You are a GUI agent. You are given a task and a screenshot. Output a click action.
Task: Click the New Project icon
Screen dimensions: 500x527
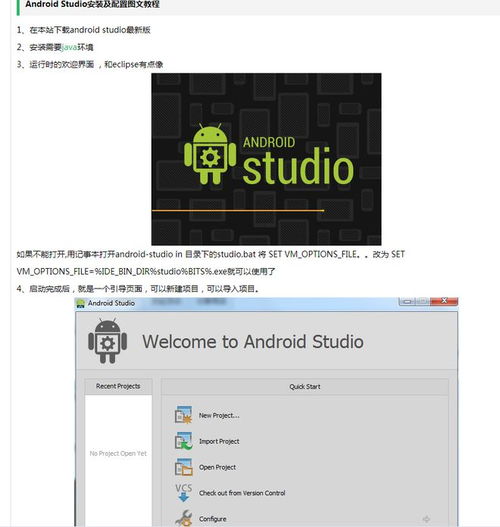[183, 415]
